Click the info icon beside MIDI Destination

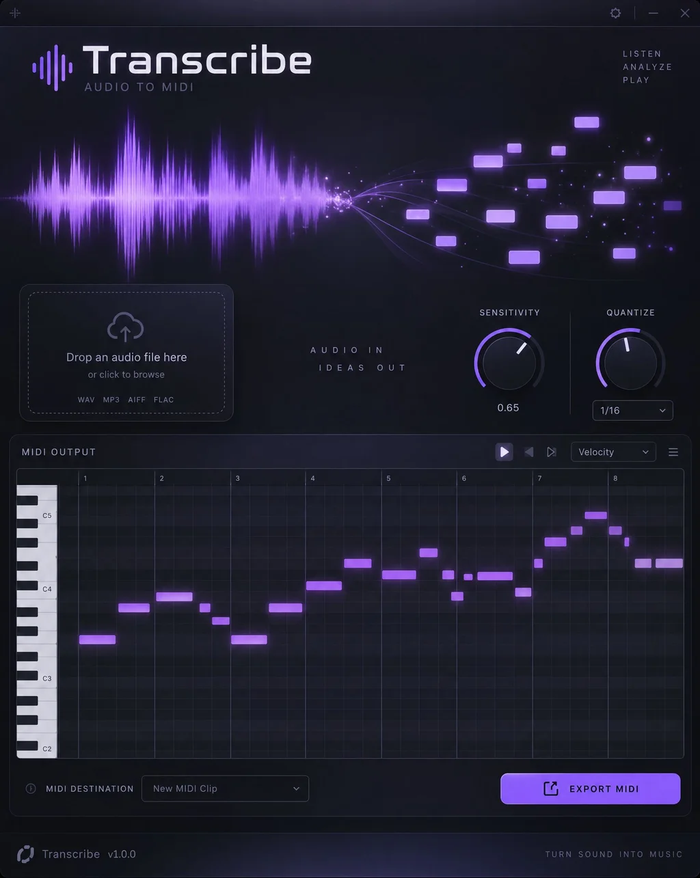click(31, 788)
